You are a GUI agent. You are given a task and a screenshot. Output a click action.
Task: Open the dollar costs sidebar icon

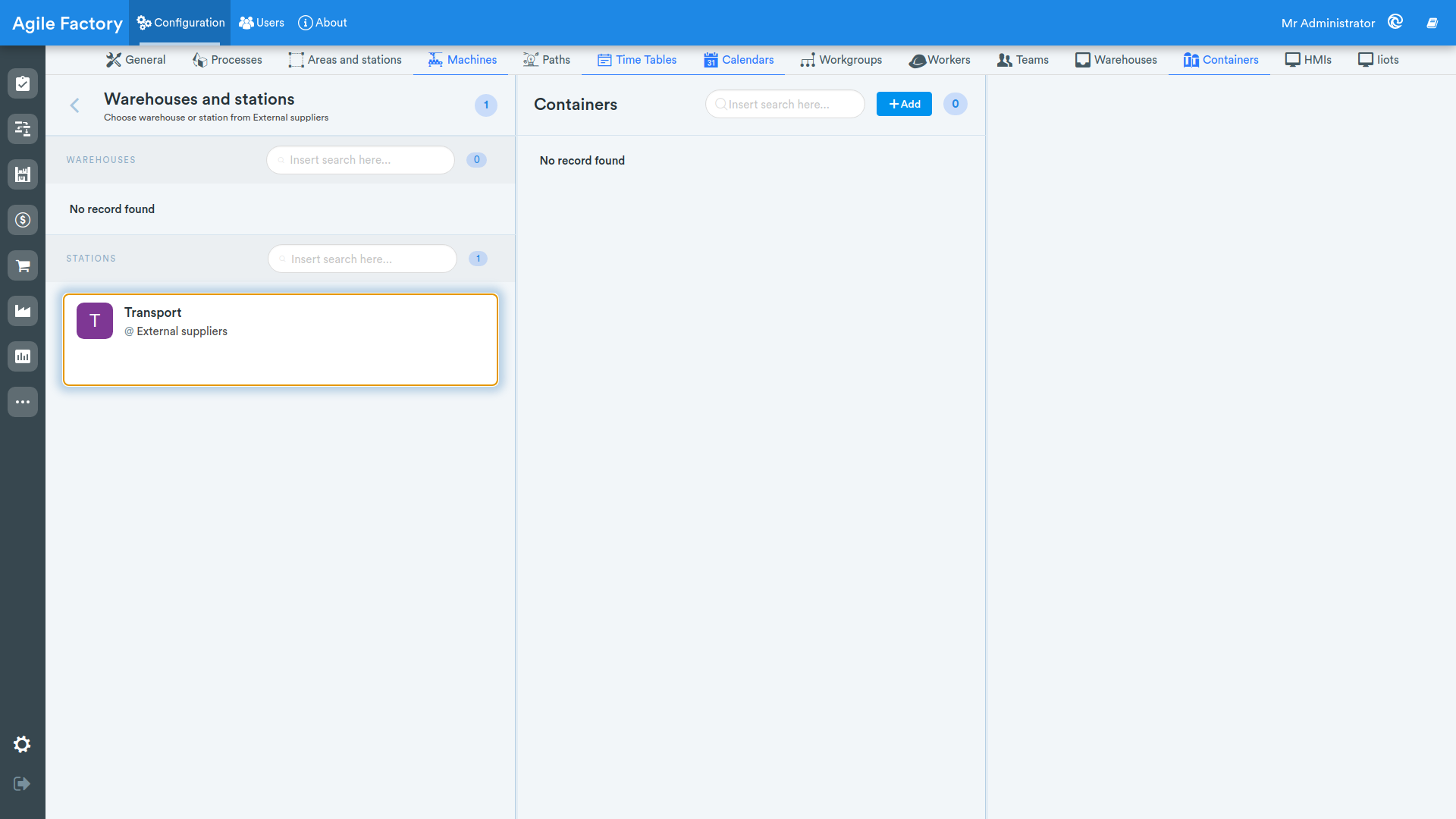[23, 220]
